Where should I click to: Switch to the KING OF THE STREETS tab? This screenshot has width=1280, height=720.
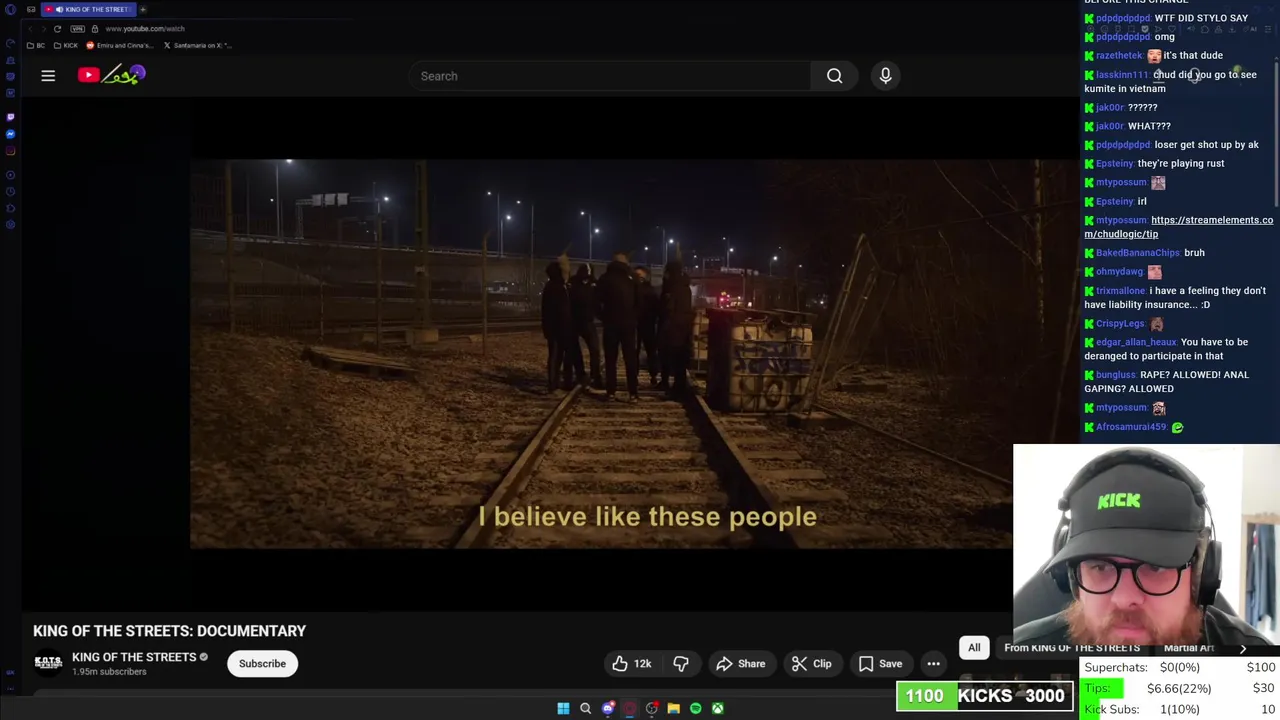click(x=89, y=9)
